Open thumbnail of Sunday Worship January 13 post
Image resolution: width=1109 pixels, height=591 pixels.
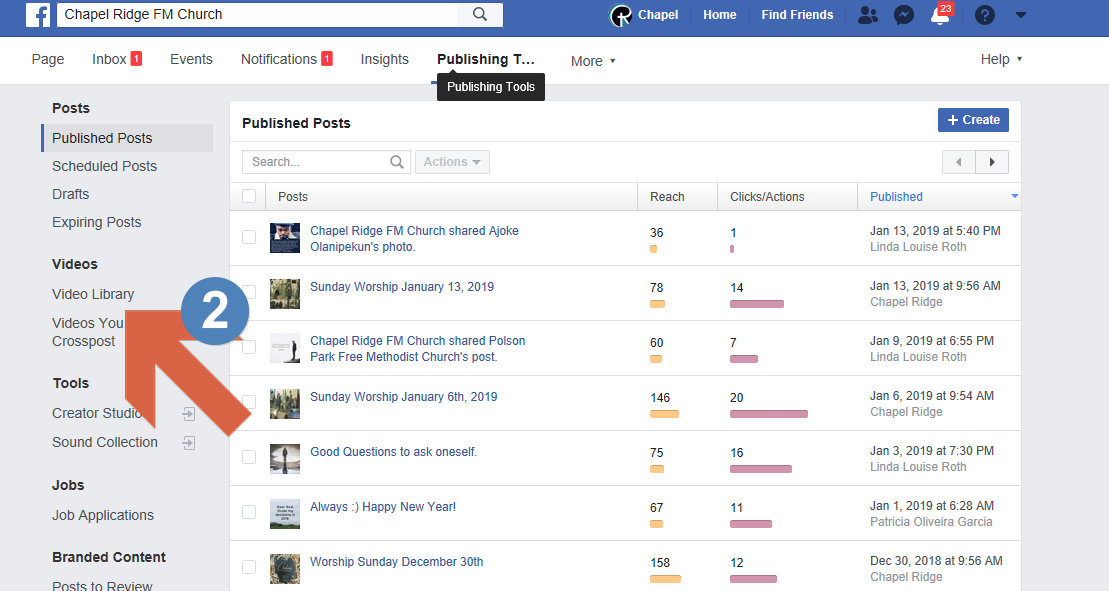pyautogui.click(x=285, y=293)
